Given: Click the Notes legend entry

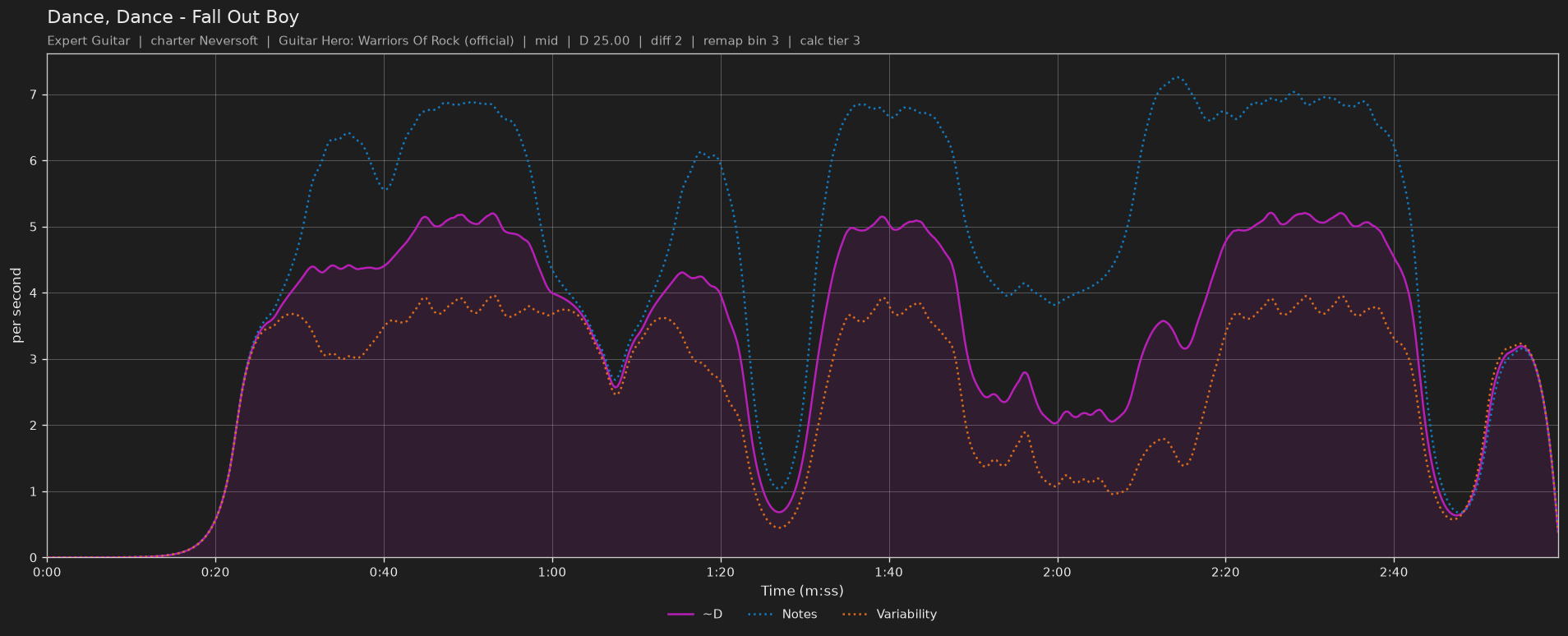Looking at the screenshot, I should click(x=782, y=614).
